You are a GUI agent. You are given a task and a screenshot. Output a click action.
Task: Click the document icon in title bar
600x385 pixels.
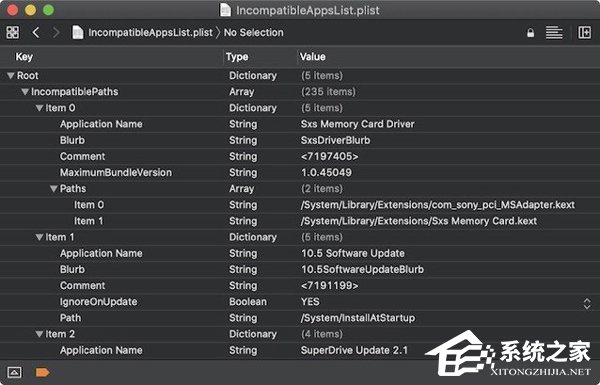(225, 10)
